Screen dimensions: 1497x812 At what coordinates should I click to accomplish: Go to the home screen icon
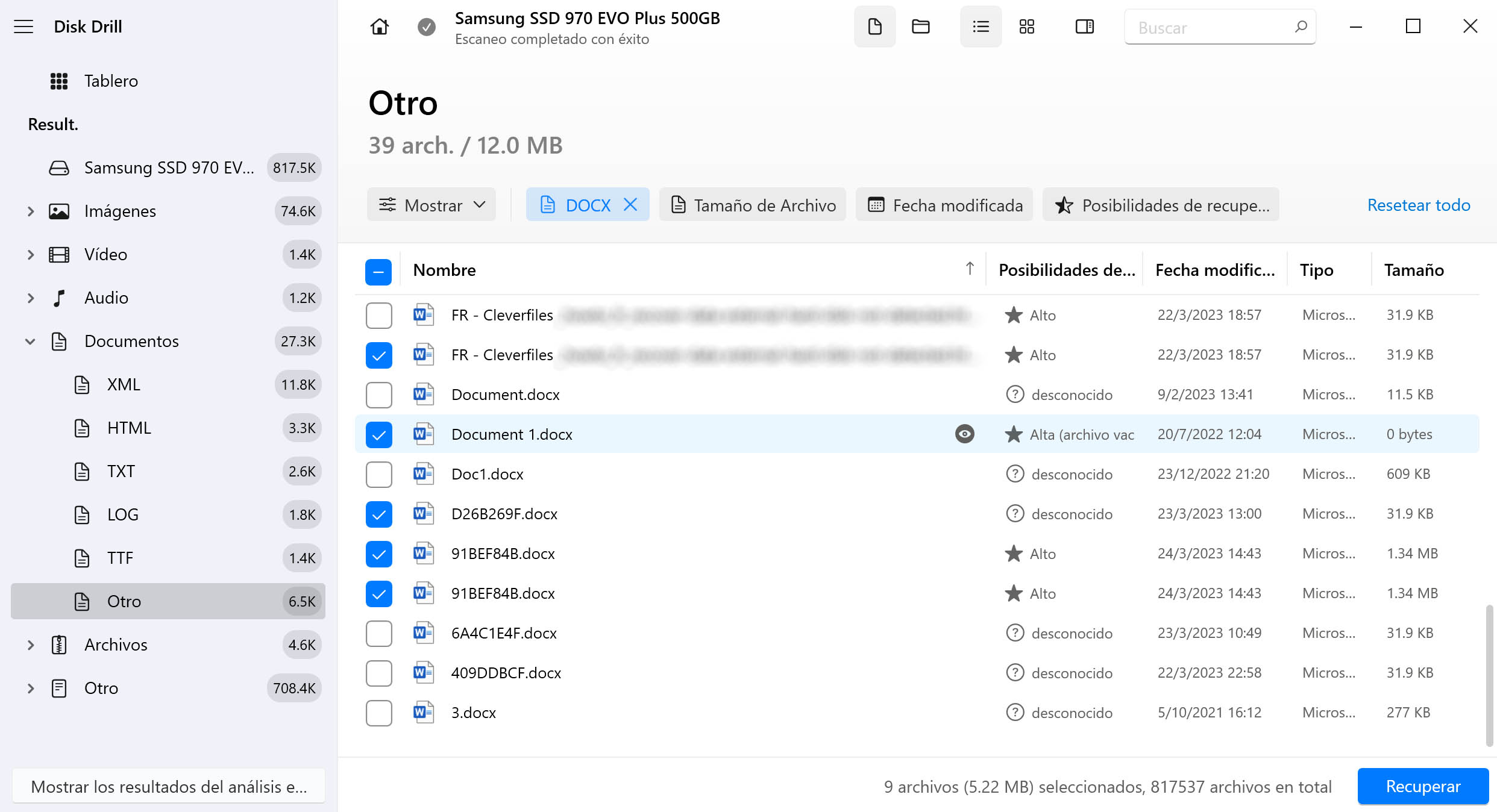pyautogui.click(x=379, y=27)
